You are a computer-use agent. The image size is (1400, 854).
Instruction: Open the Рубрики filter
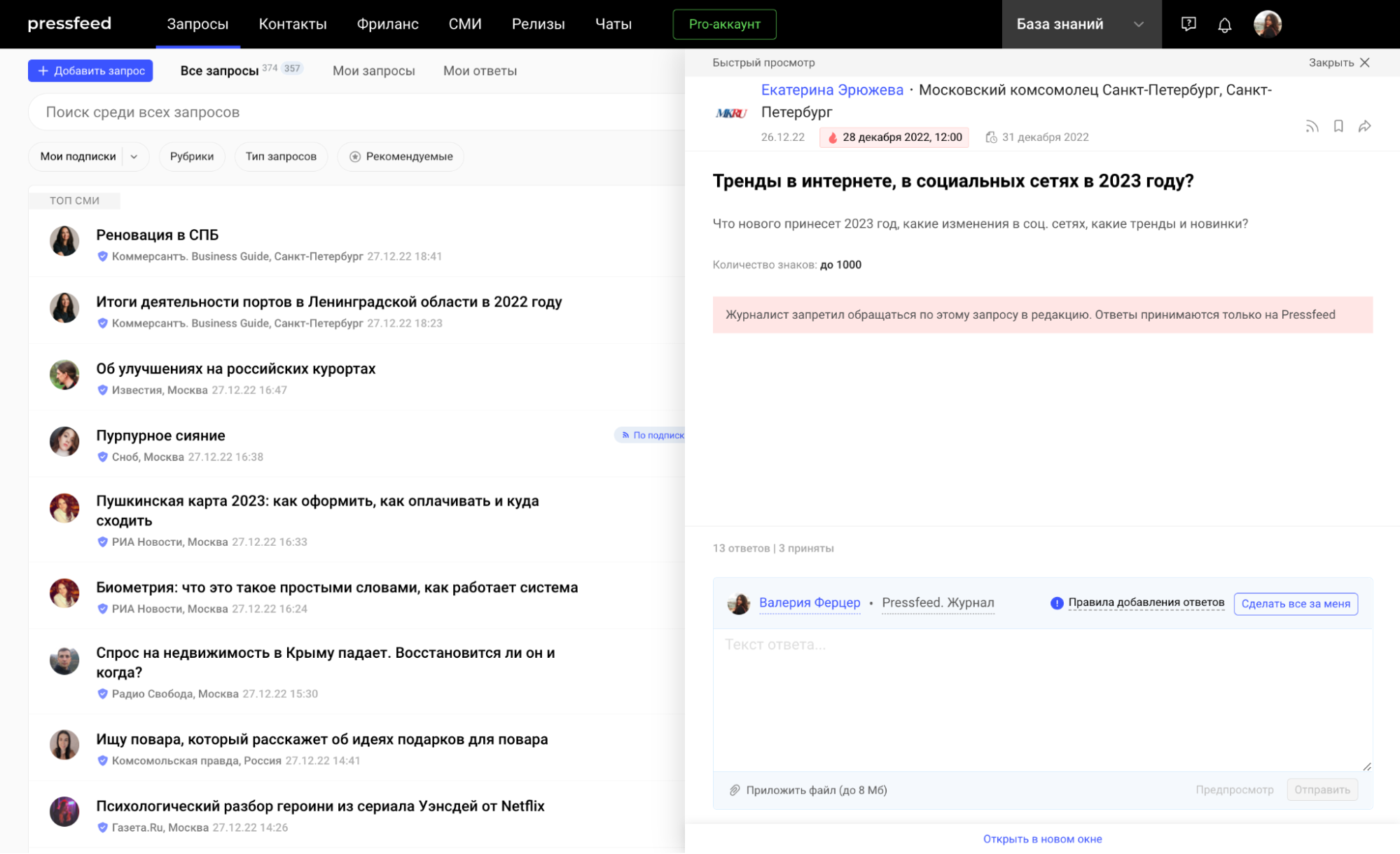[191, 156]
